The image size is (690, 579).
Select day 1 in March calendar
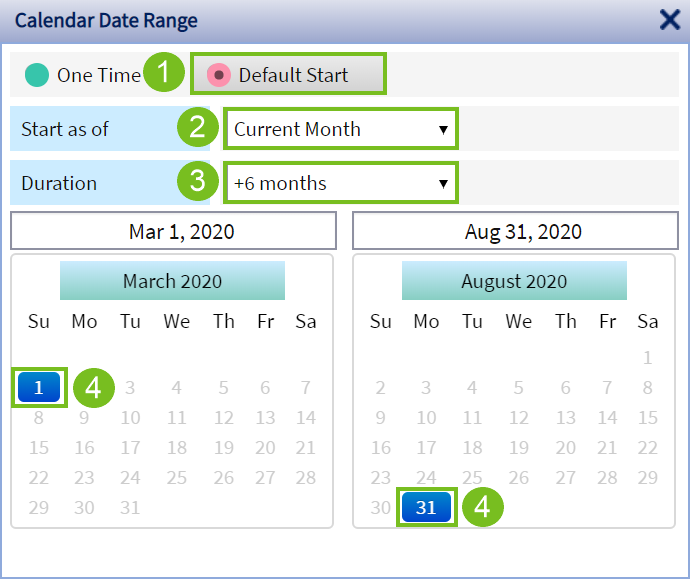[x=39, y=387]
